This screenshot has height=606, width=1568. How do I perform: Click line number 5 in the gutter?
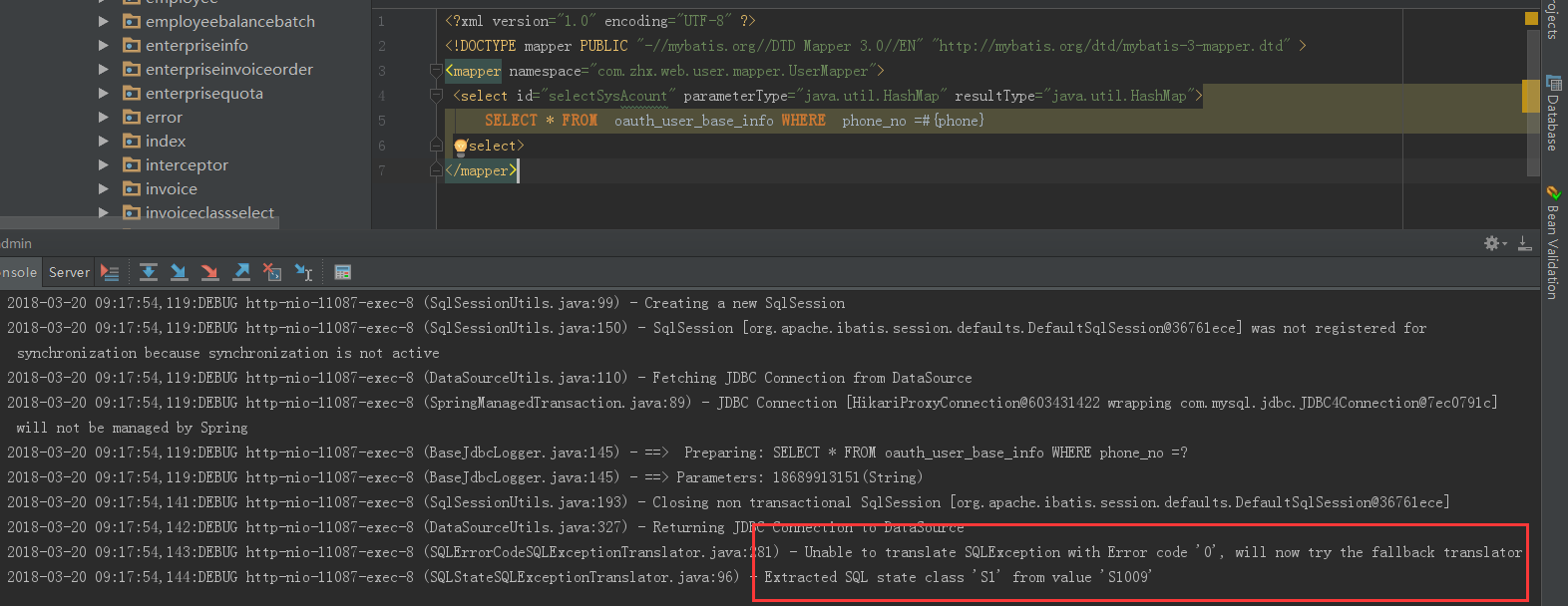pyautogui.click(x=382, y=121)
